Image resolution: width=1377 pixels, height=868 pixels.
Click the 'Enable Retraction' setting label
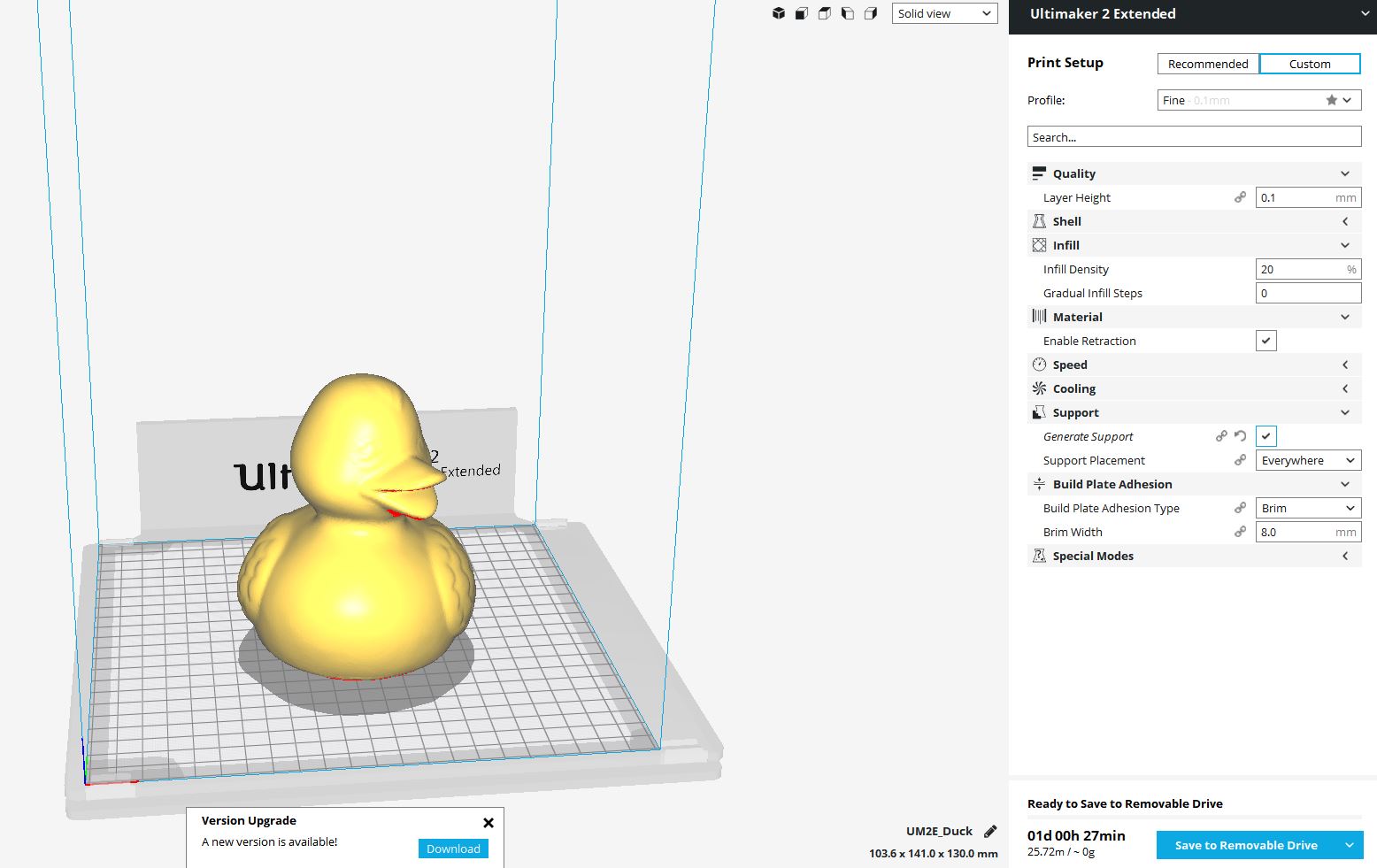1089,341
